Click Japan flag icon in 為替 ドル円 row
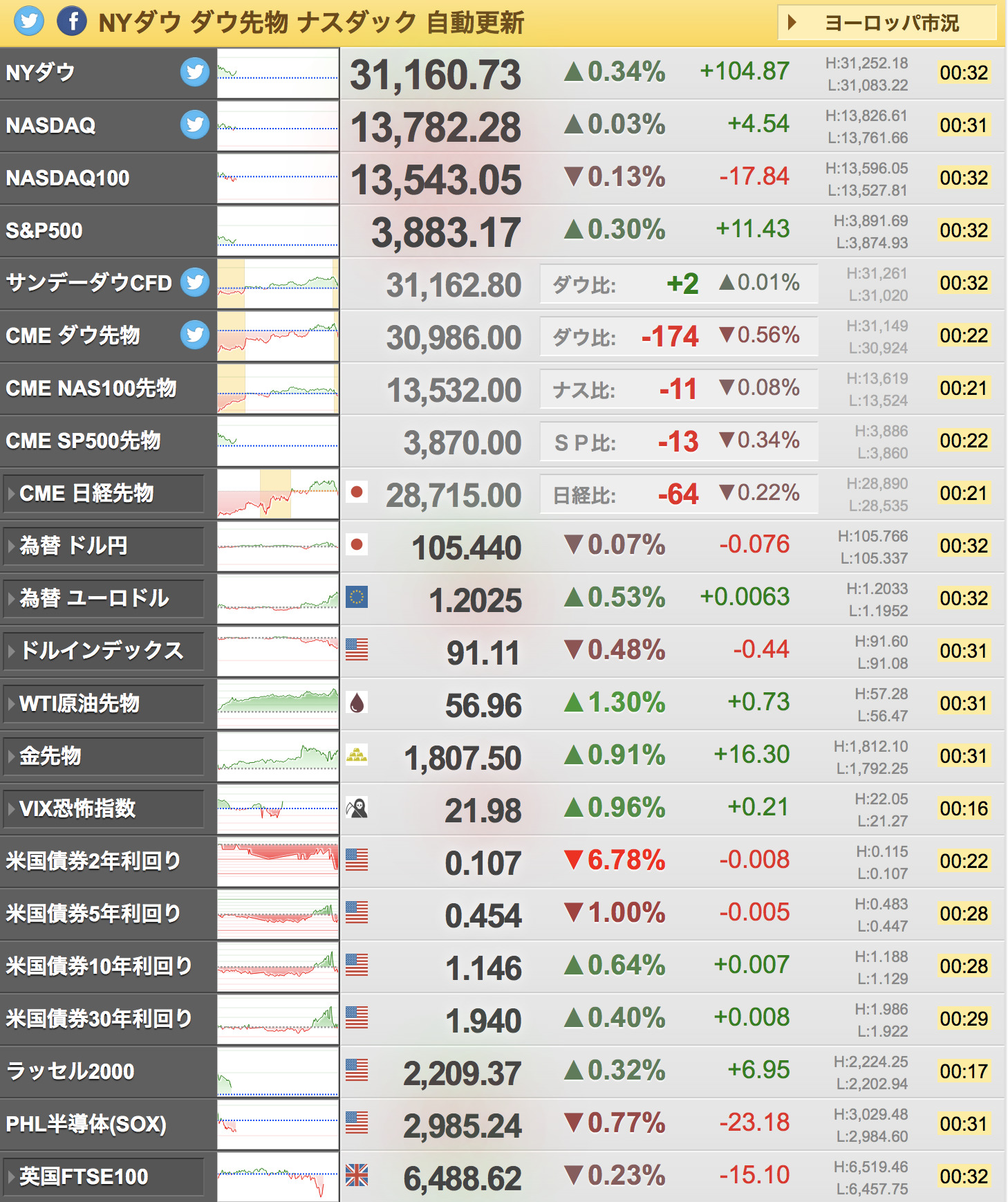 pos(357,545)
